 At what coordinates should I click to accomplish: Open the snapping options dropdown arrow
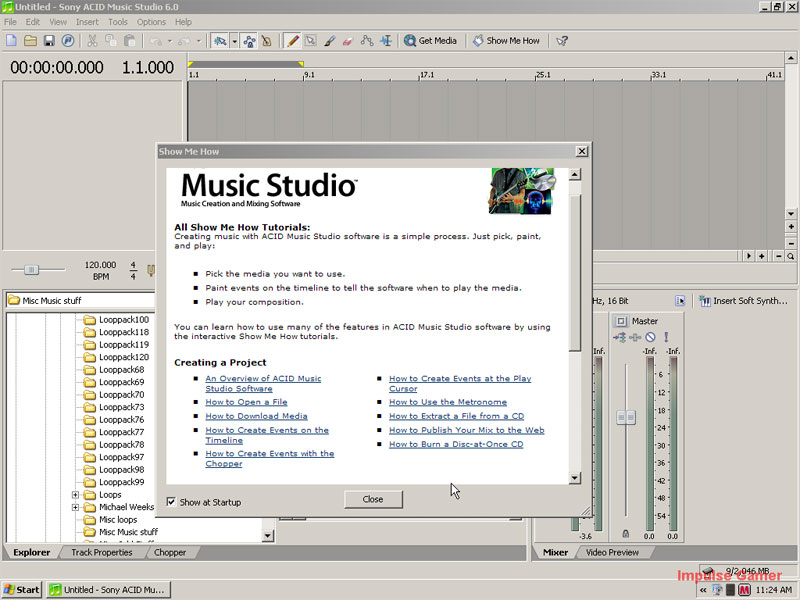[234, 41]
